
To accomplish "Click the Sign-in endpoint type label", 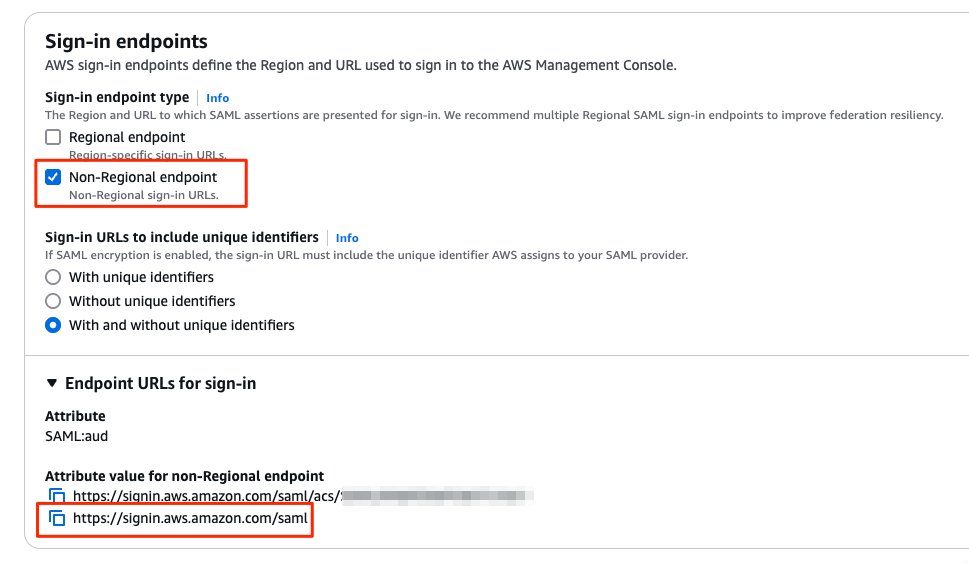I will (x=117, y=97).
